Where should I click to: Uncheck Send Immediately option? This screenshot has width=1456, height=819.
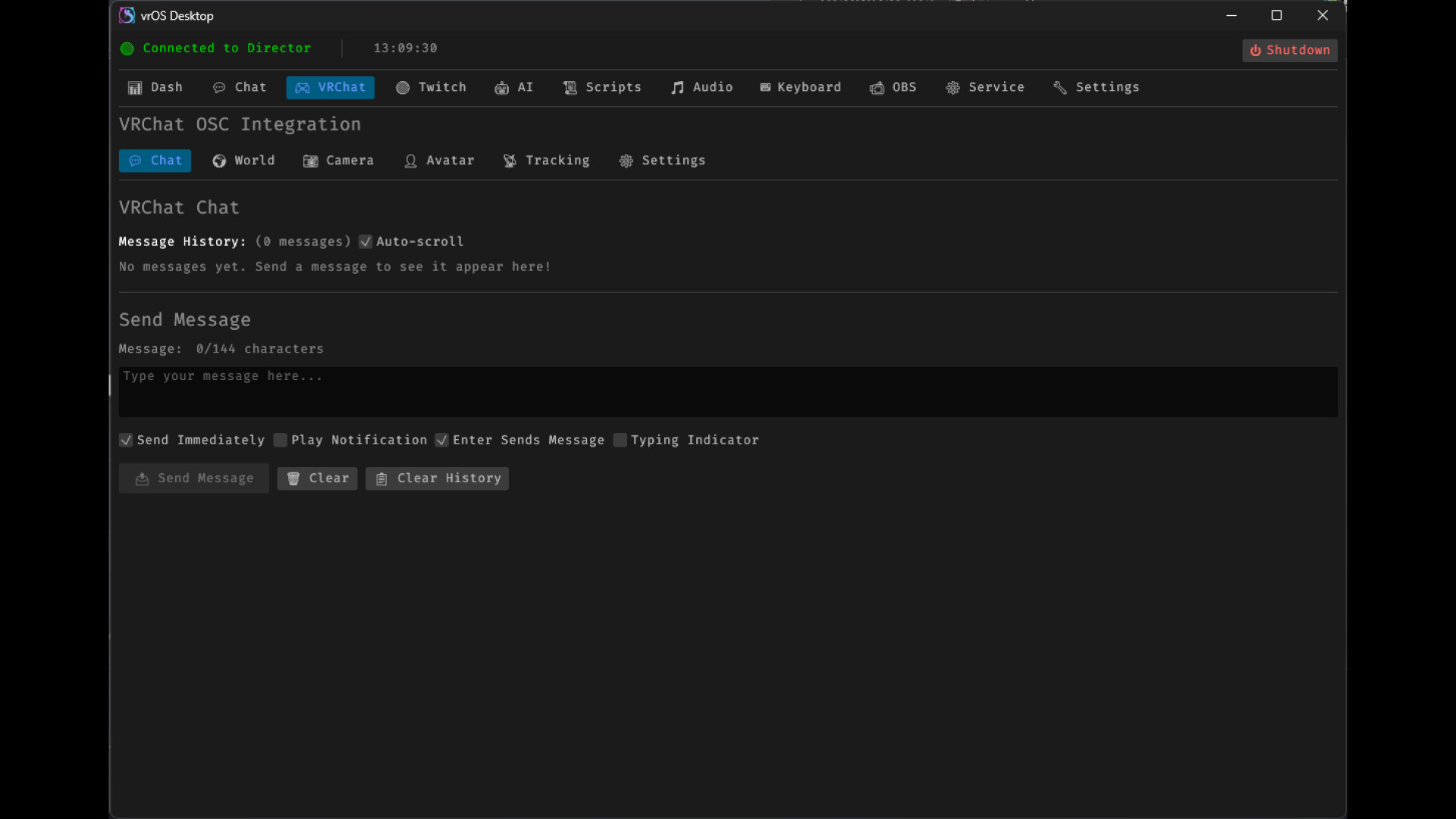127,441
